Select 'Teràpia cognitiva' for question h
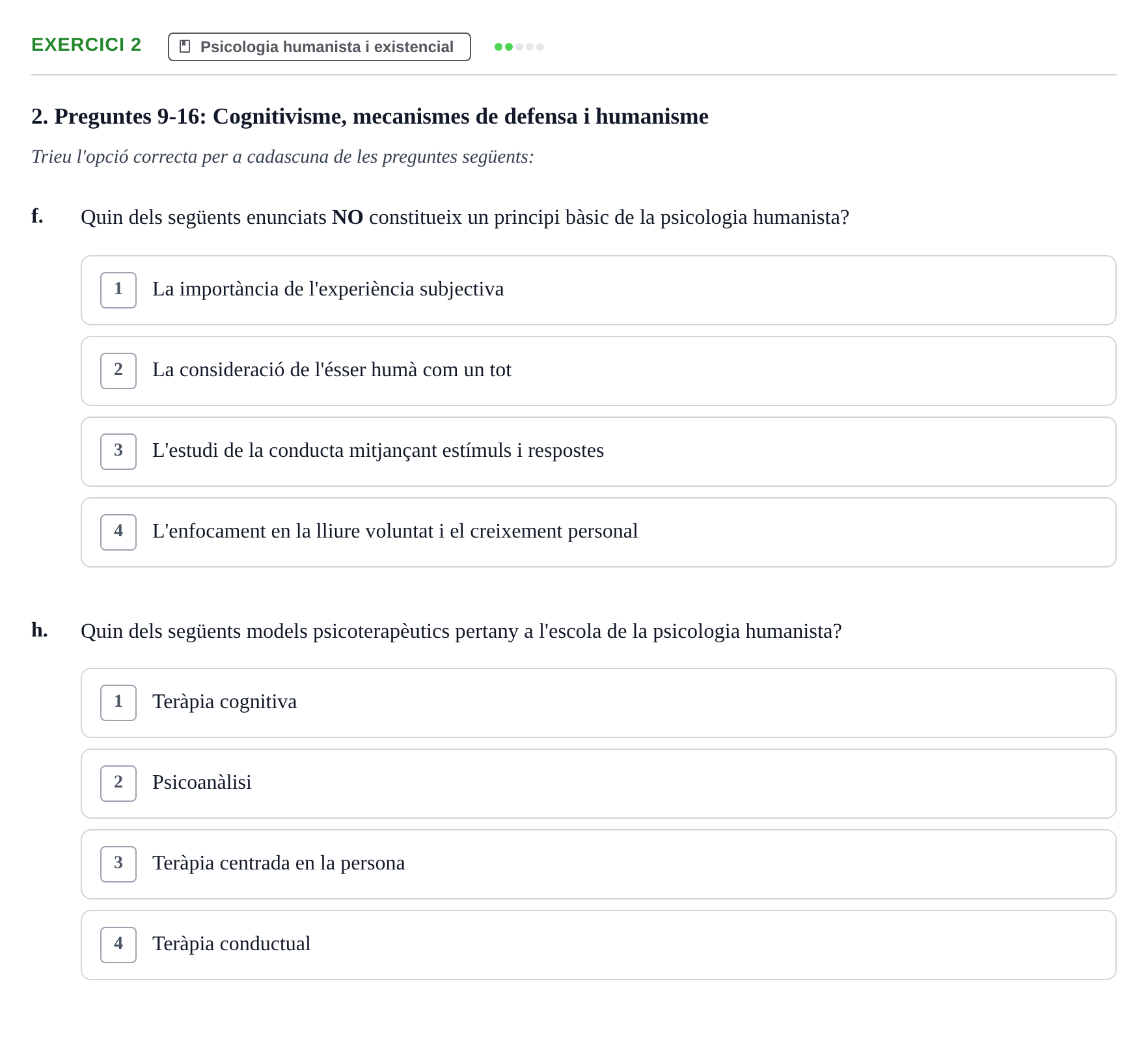 [x=598, y=703]
